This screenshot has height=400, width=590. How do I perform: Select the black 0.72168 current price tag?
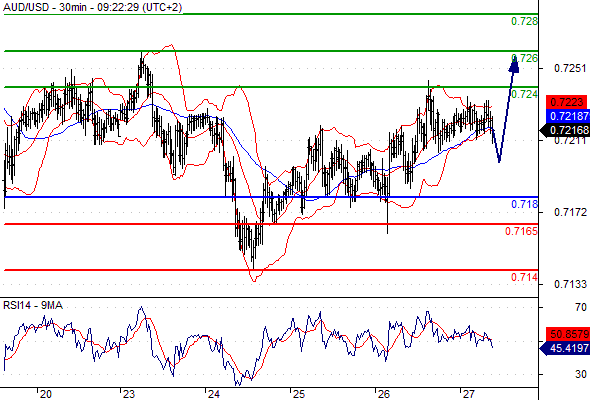coord(565,130)
